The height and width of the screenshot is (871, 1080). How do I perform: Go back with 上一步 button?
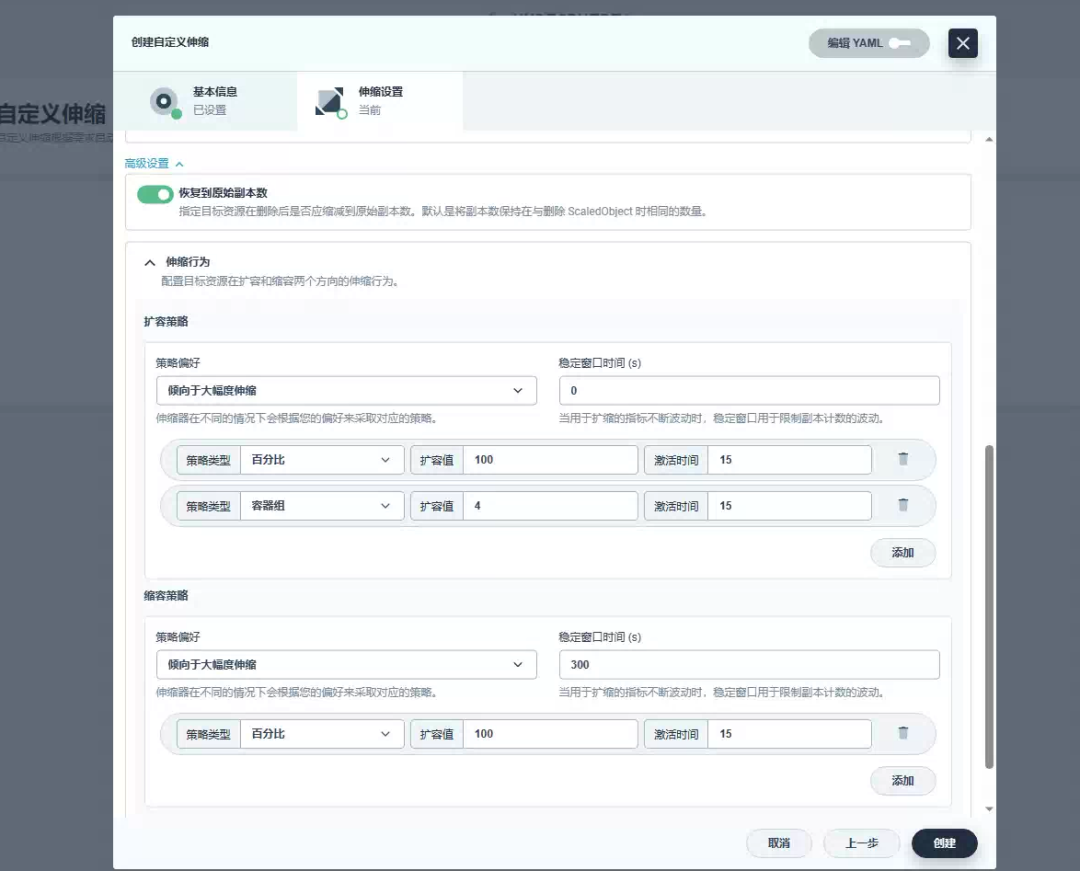(862, 843)
